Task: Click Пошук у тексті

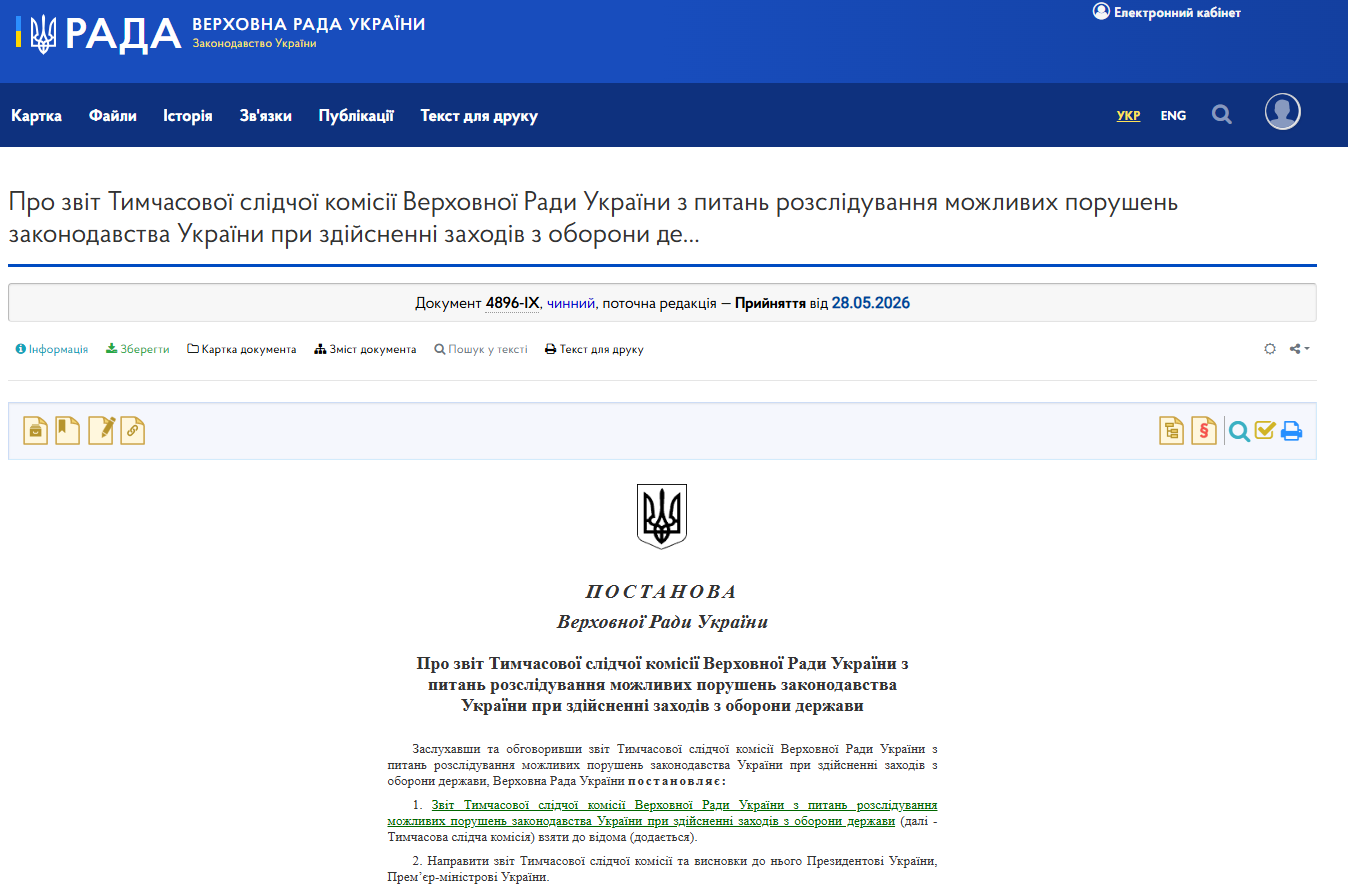Action: [x=481, y=349]
